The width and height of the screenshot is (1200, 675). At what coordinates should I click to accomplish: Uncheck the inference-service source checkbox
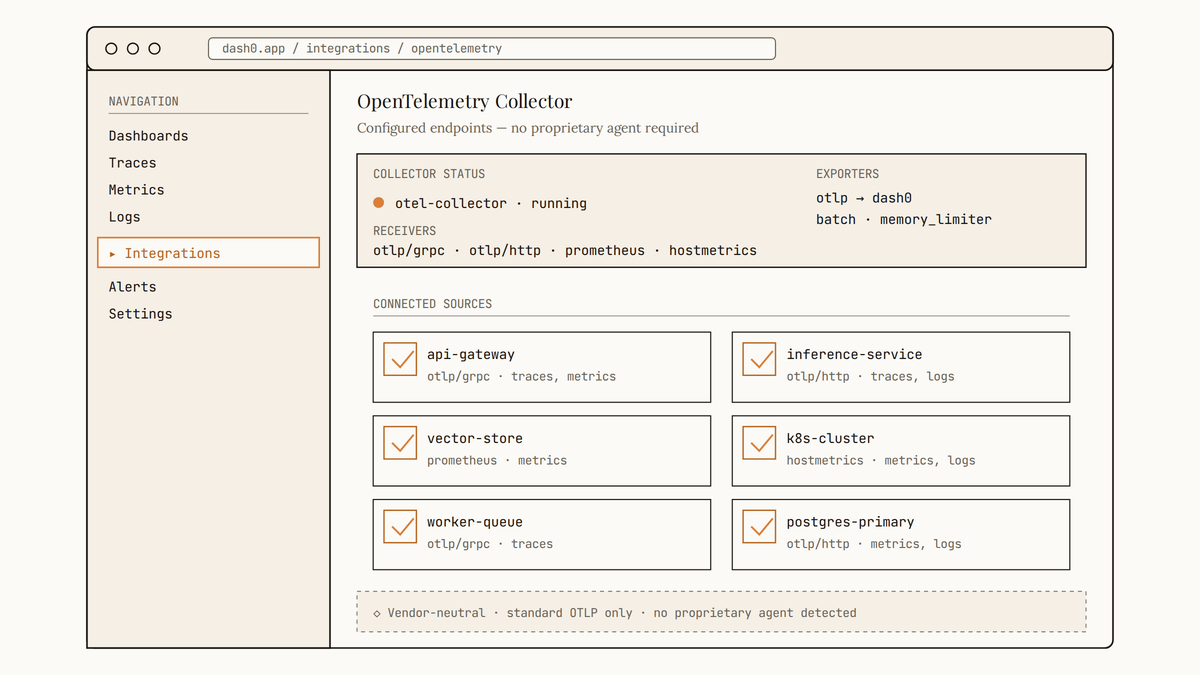pos(760,359)
